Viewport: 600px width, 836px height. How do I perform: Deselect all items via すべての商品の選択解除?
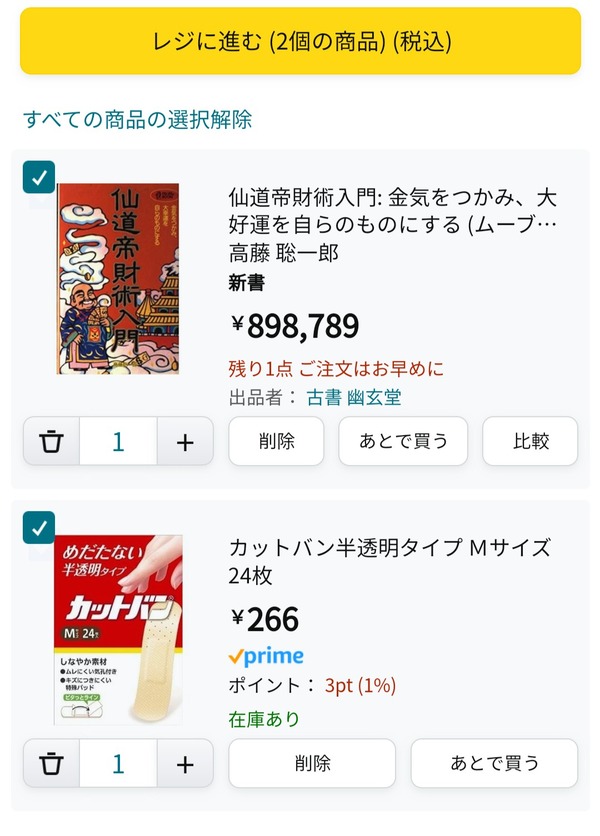[x=138, y=119]
